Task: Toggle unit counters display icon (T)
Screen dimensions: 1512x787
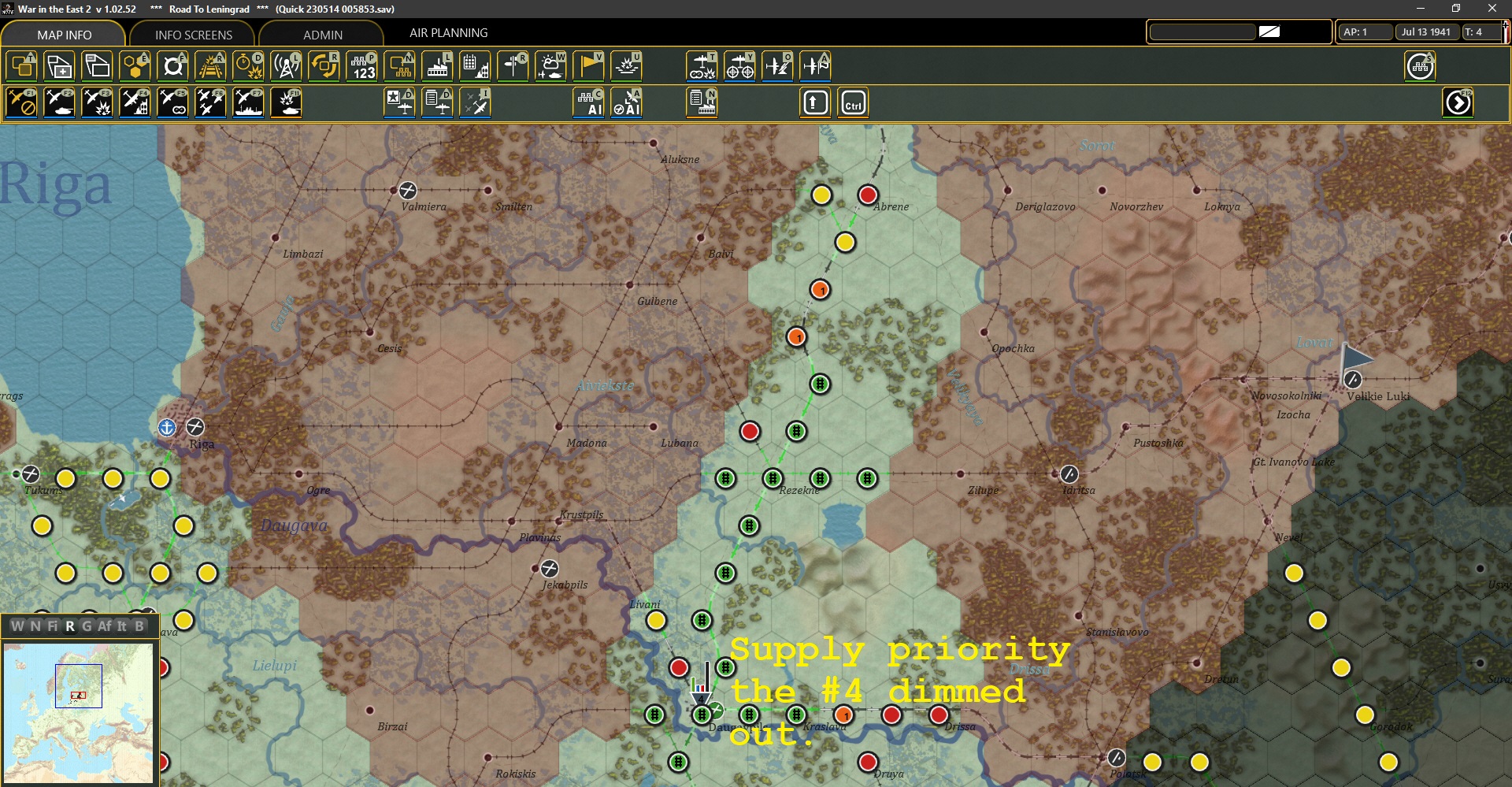Action: click(x=21, y=66)
